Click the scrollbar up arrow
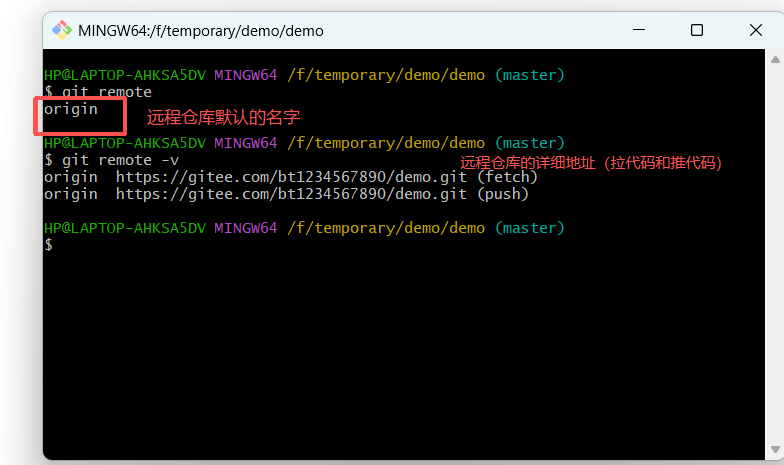Viewport: 784px width, 465px height. click(775, 60)
